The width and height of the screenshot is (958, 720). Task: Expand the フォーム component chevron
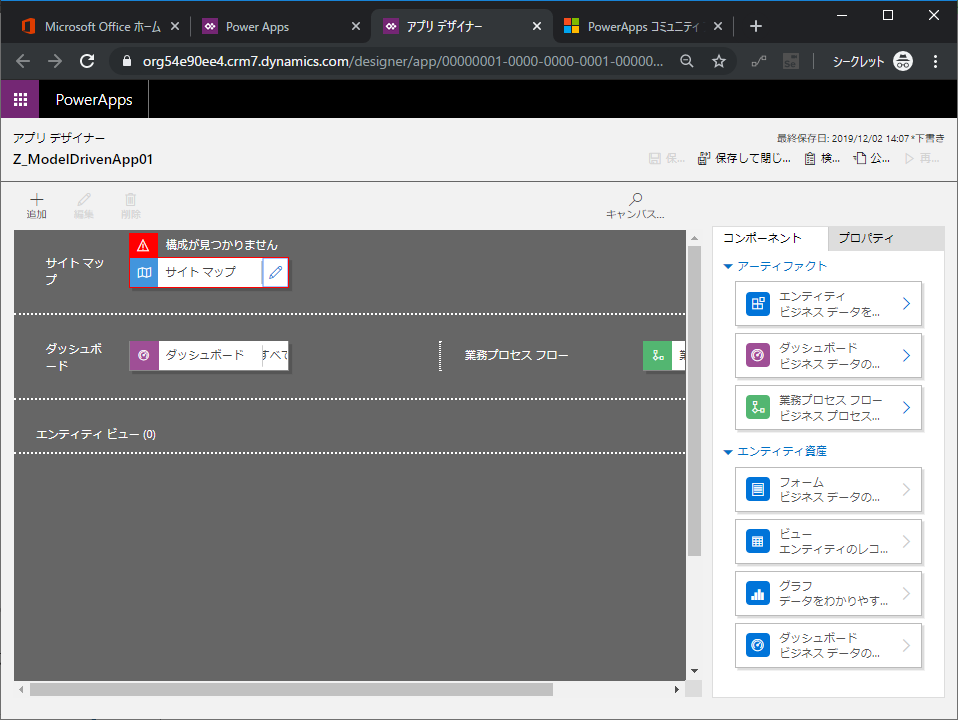[907, 490]
